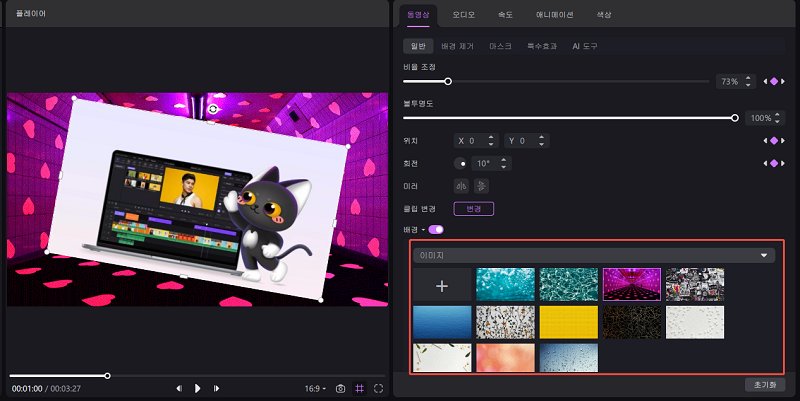Jump to next keyframe for 회전
This screenshot has width=800, height=401.
(783, 163)
